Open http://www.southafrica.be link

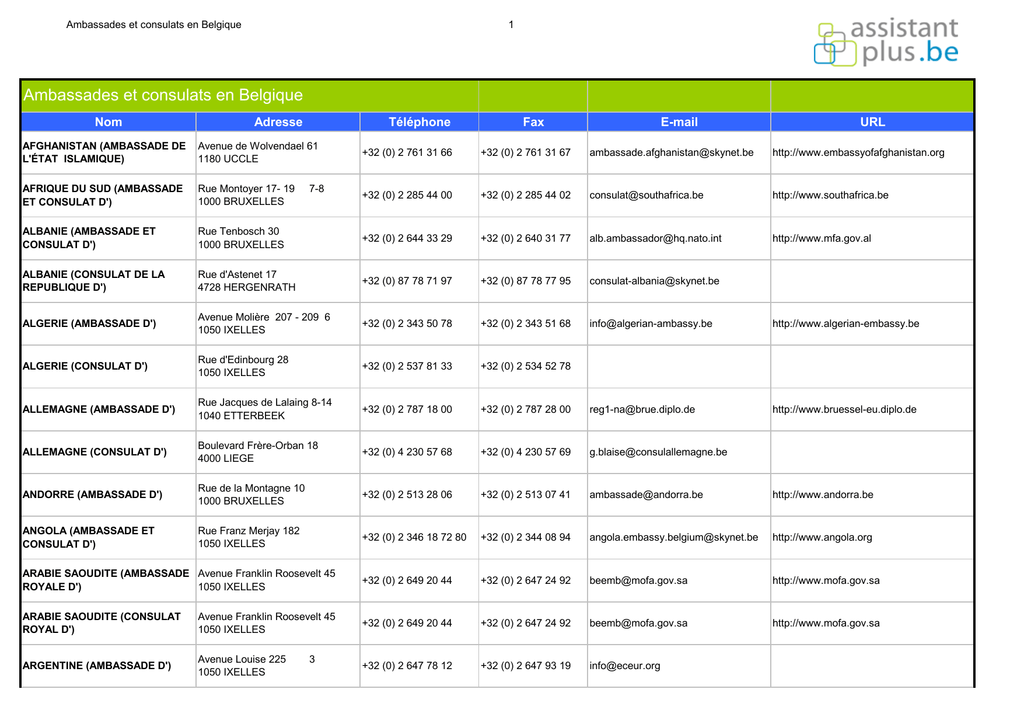[830, 195]
